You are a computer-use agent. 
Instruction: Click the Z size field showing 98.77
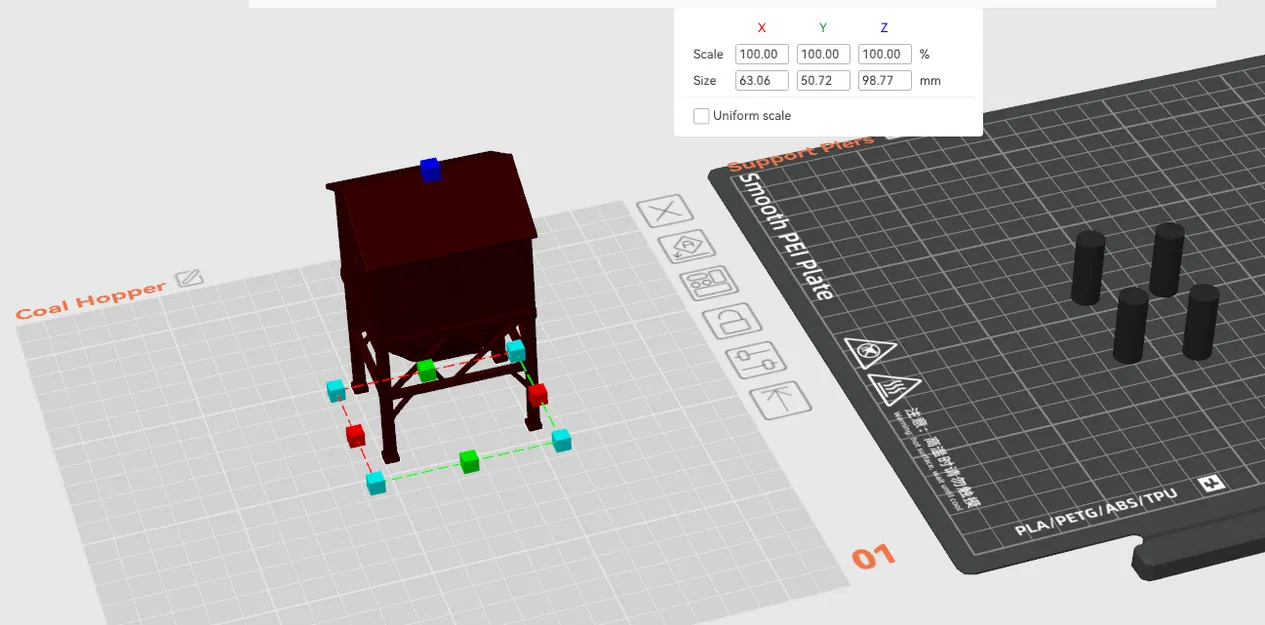884,80
